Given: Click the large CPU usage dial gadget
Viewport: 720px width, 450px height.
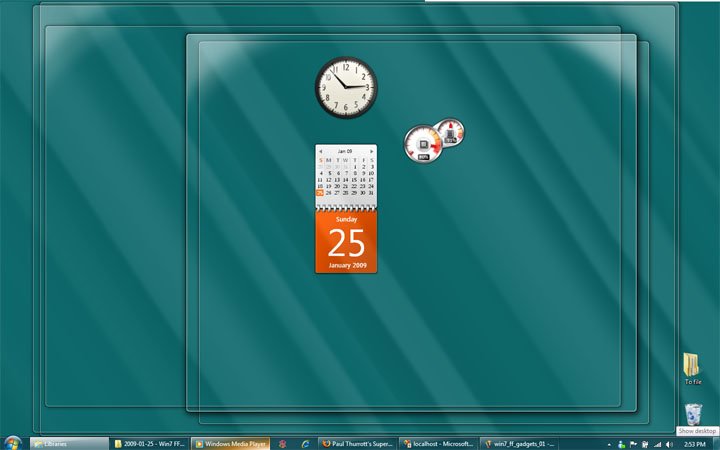Looking at the screenshot, I should click(423, 144).
